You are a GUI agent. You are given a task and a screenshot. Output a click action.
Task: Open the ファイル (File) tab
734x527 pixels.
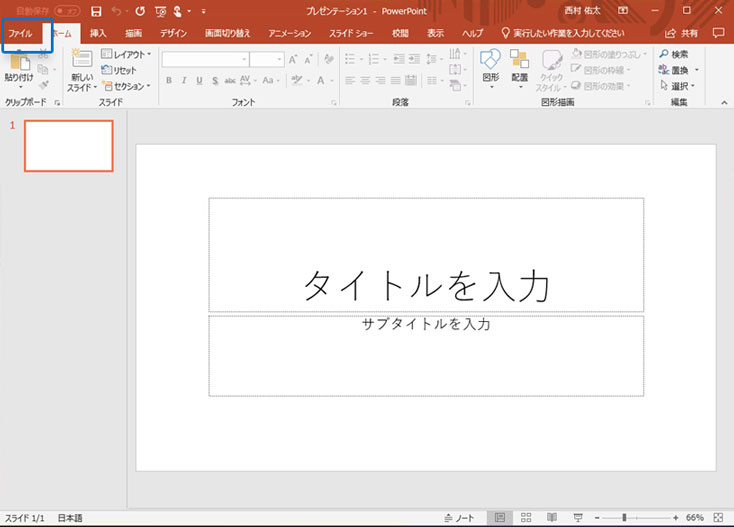coord(20,33)
